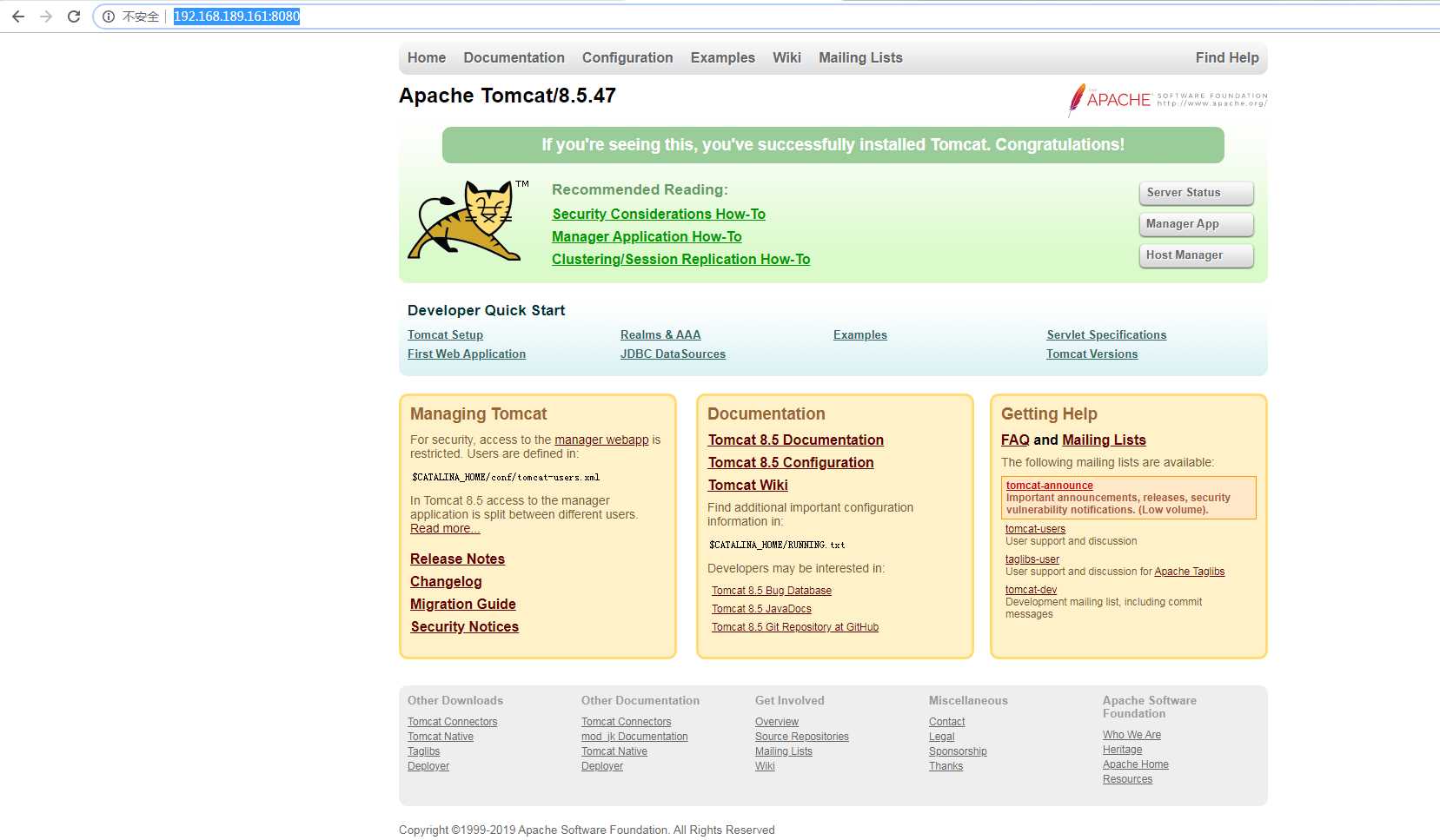Open taglibs-user mailing list link
The height and width of the screenshot is (840, 1440).
[1032, 559]
